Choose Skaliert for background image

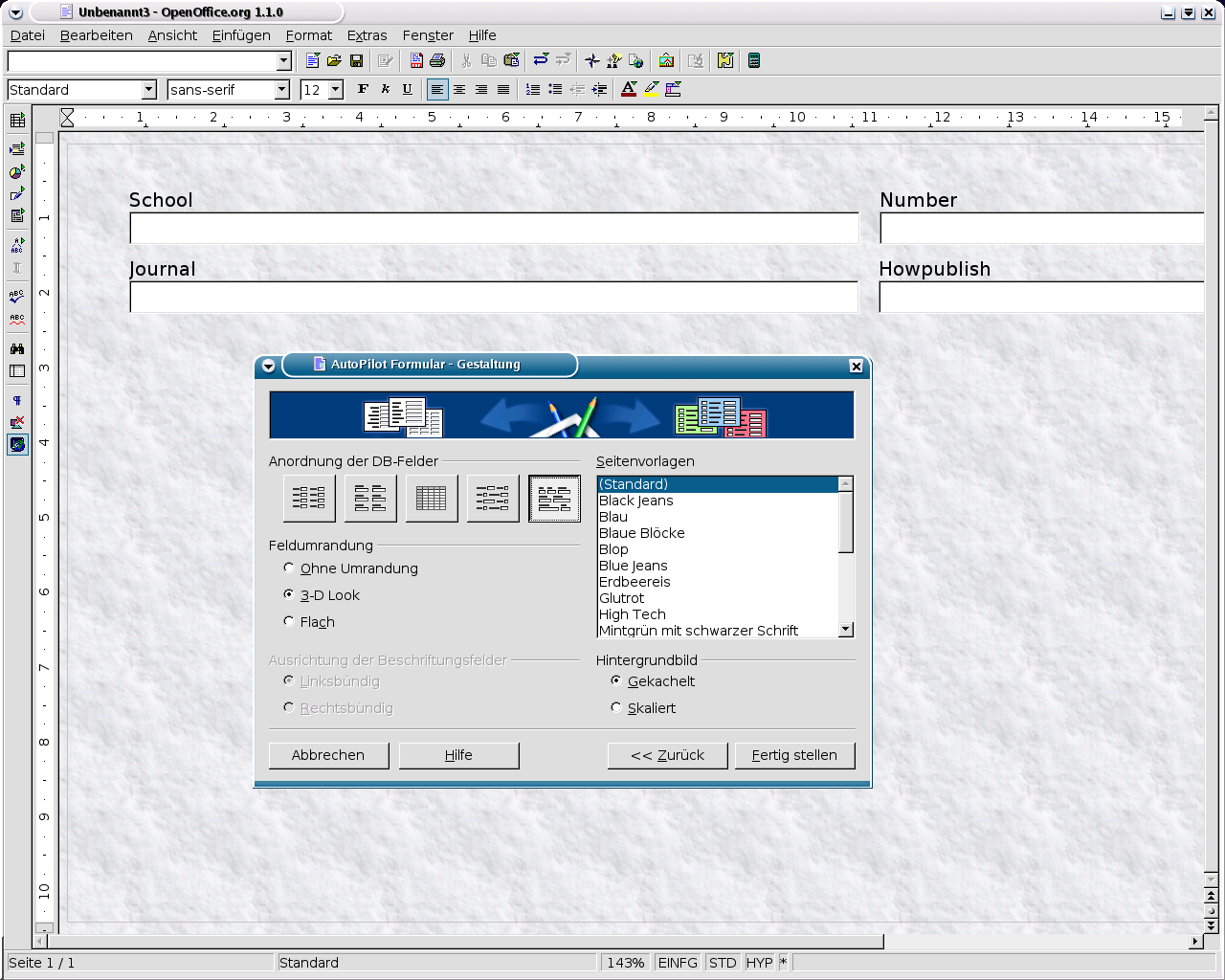[616, 707]
